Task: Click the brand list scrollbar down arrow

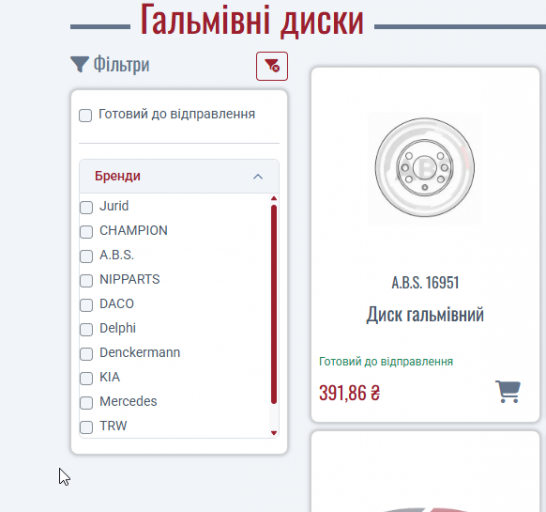Action: pyautogui.click(x=274, y=433)
